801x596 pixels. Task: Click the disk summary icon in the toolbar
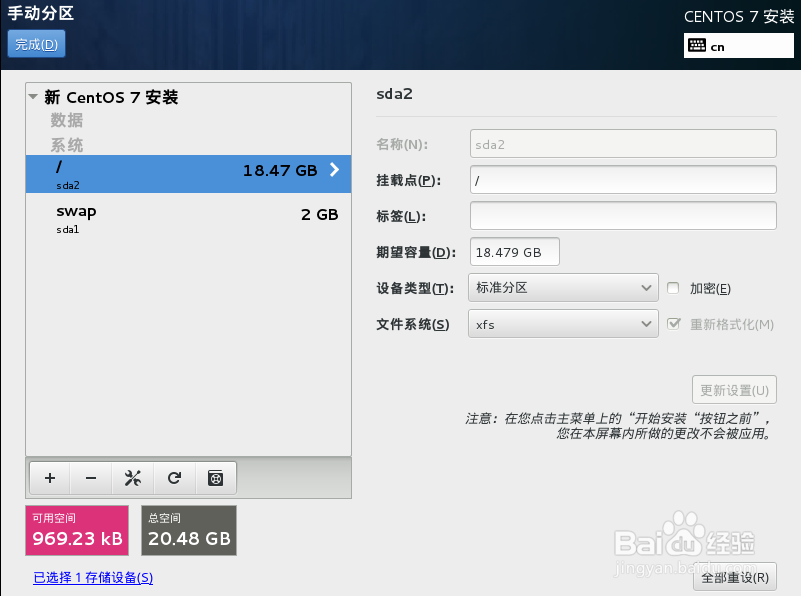tap(216, 478)
